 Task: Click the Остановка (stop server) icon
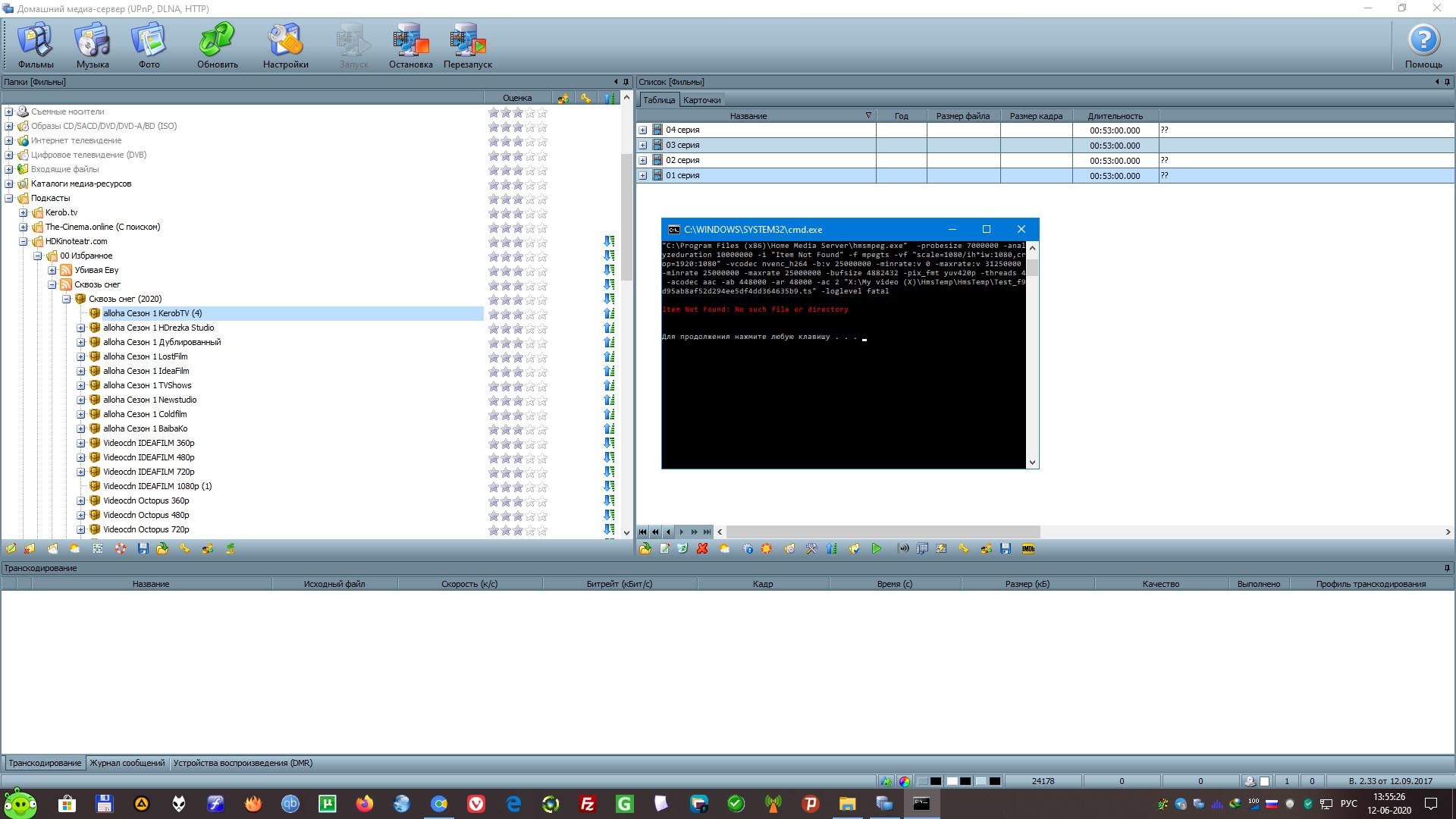click(x=410, y=45)
